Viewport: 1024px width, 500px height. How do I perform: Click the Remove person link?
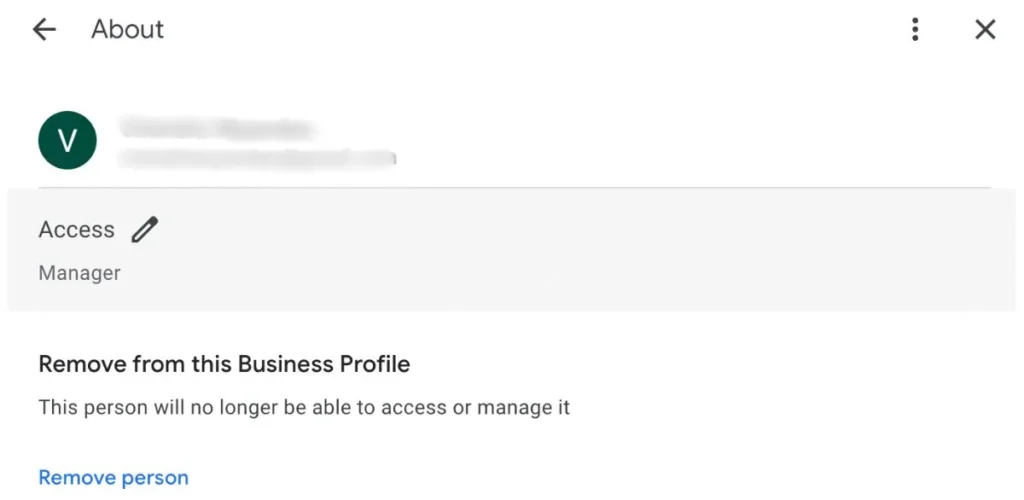[x=114, y=478]
